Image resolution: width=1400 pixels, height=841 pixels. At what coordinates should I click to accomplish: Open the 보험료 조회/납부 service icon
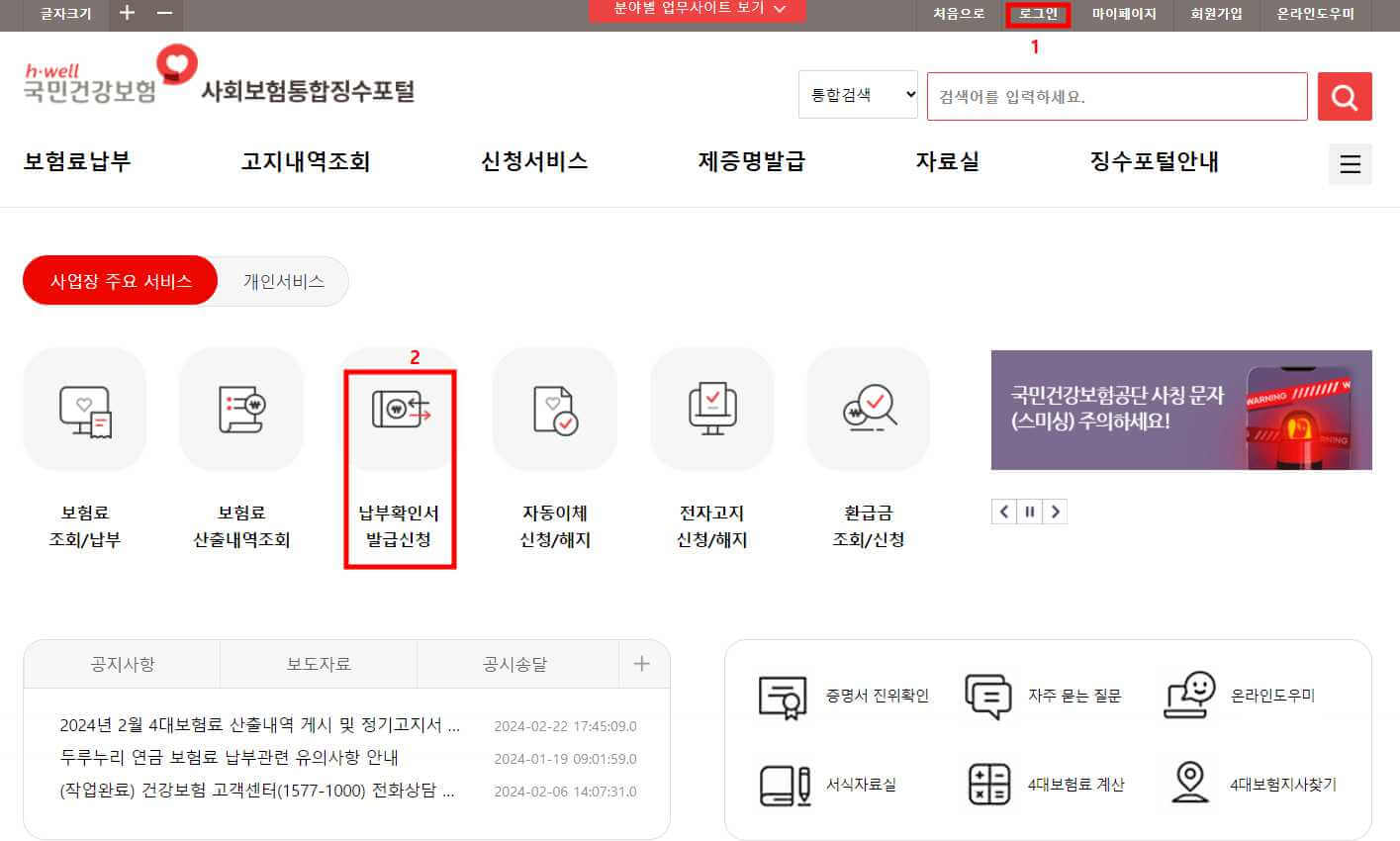click(x=85, y=409)
